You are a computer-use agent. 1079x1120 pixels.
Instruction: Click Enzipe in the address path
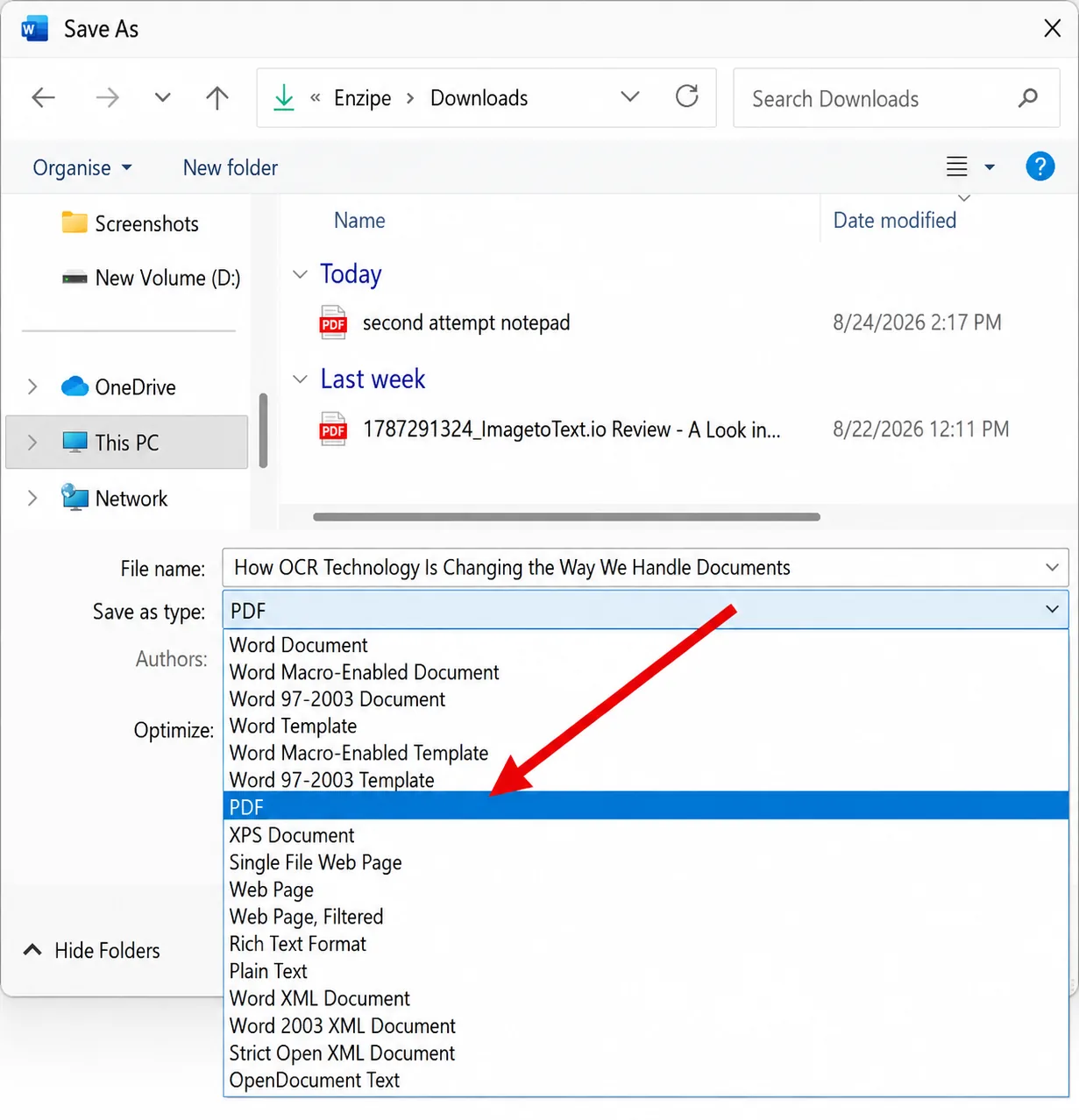362,98
